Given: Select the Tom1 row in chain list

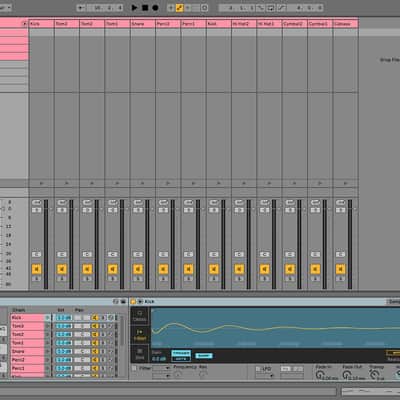Looking at the screenshot, I should point(27,343).
